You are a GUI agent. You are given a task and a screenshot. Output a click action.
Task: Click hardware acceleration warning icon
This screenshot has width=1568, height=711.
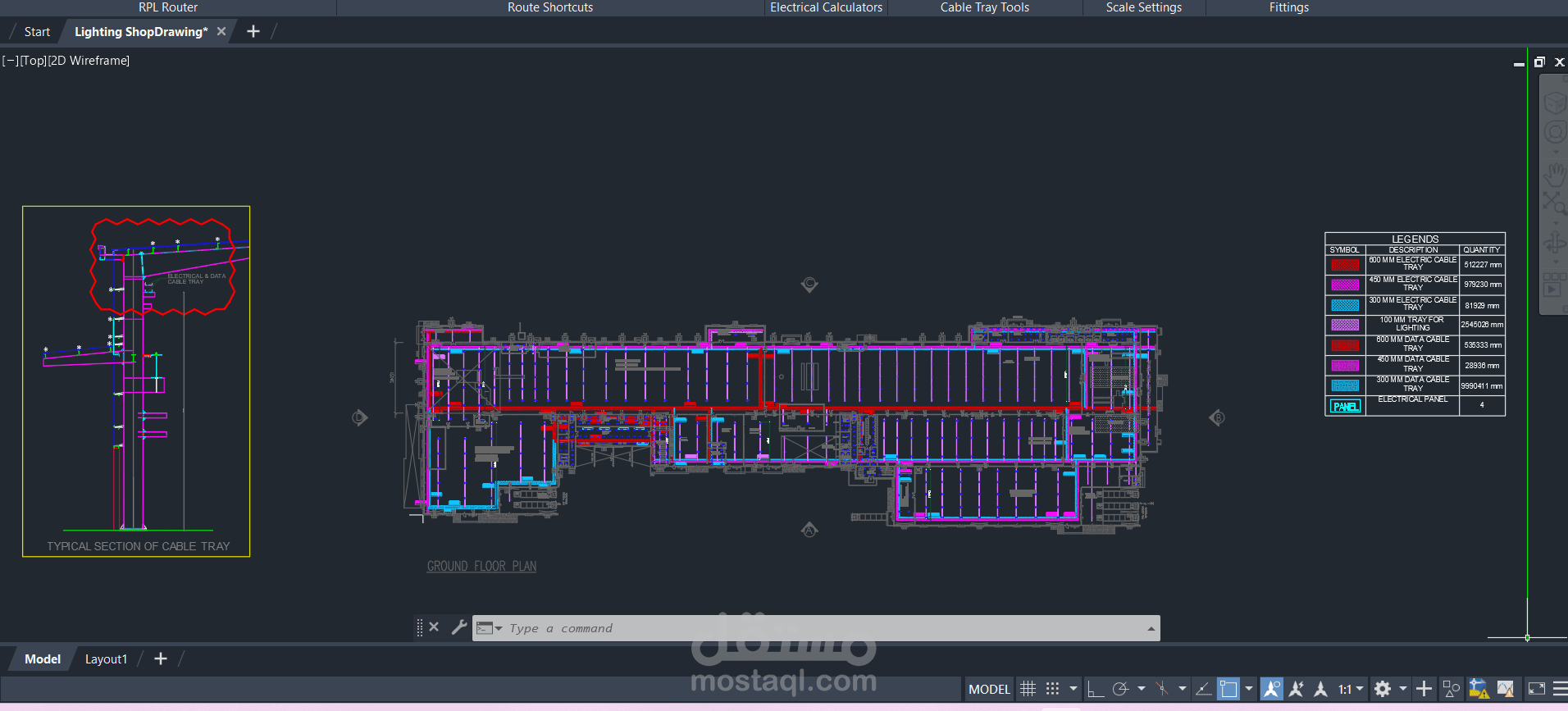pyautogui.click(x=1479, y=689)
